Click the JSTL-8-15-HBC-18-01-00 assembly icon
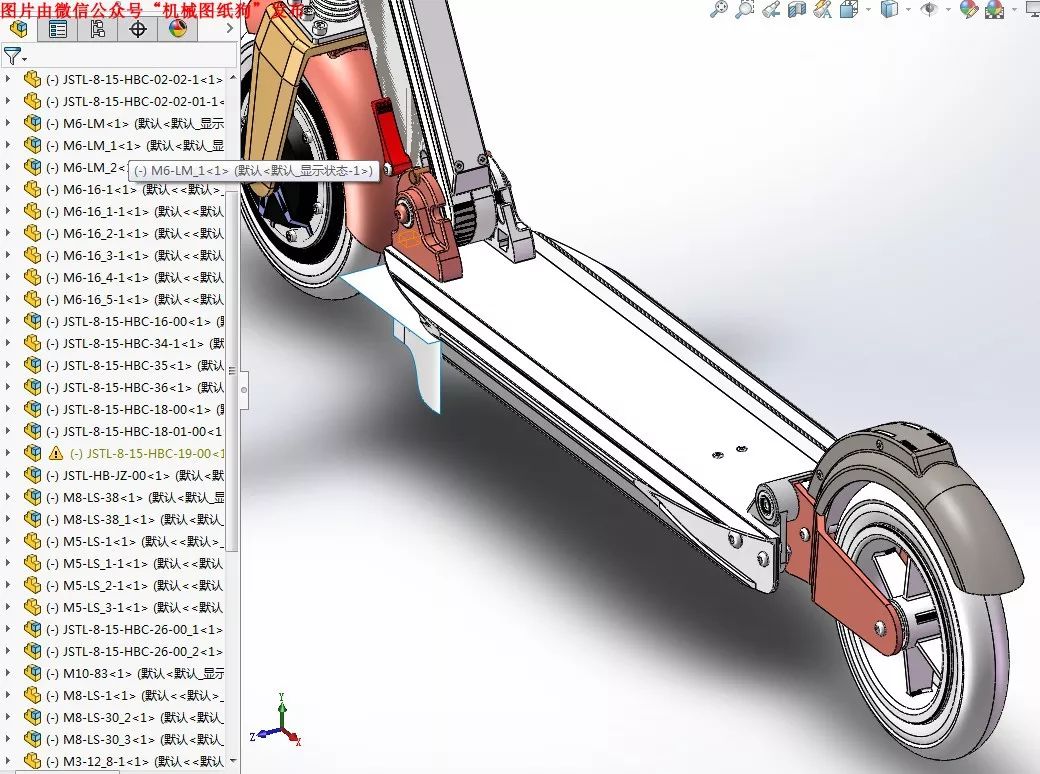Image resolution: width=1040 pixels, height=774 pixels. click(x=32, y=431)
